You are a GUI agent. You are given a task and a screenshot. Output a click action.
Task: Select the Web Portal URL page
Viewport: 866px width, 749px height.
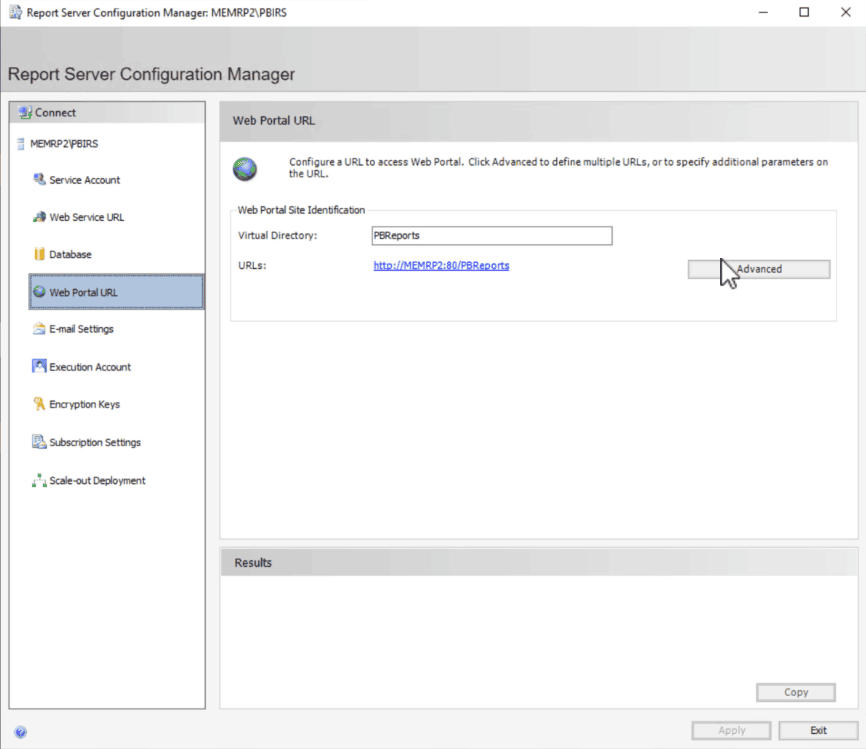pyautogui.click(x=116, y=292)
